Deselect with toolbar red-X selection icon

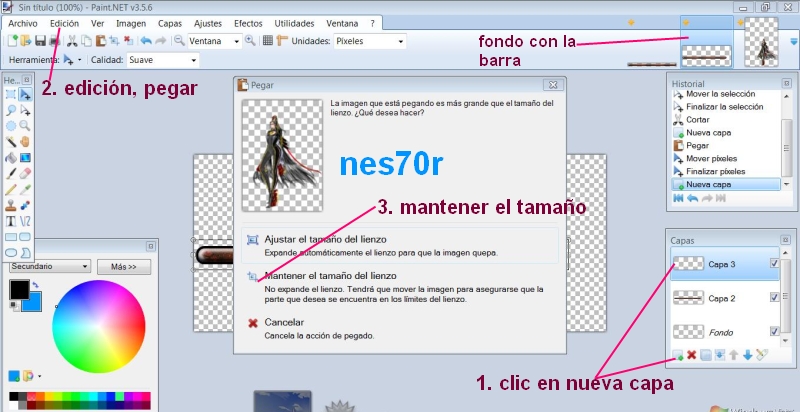pos(128,41)
